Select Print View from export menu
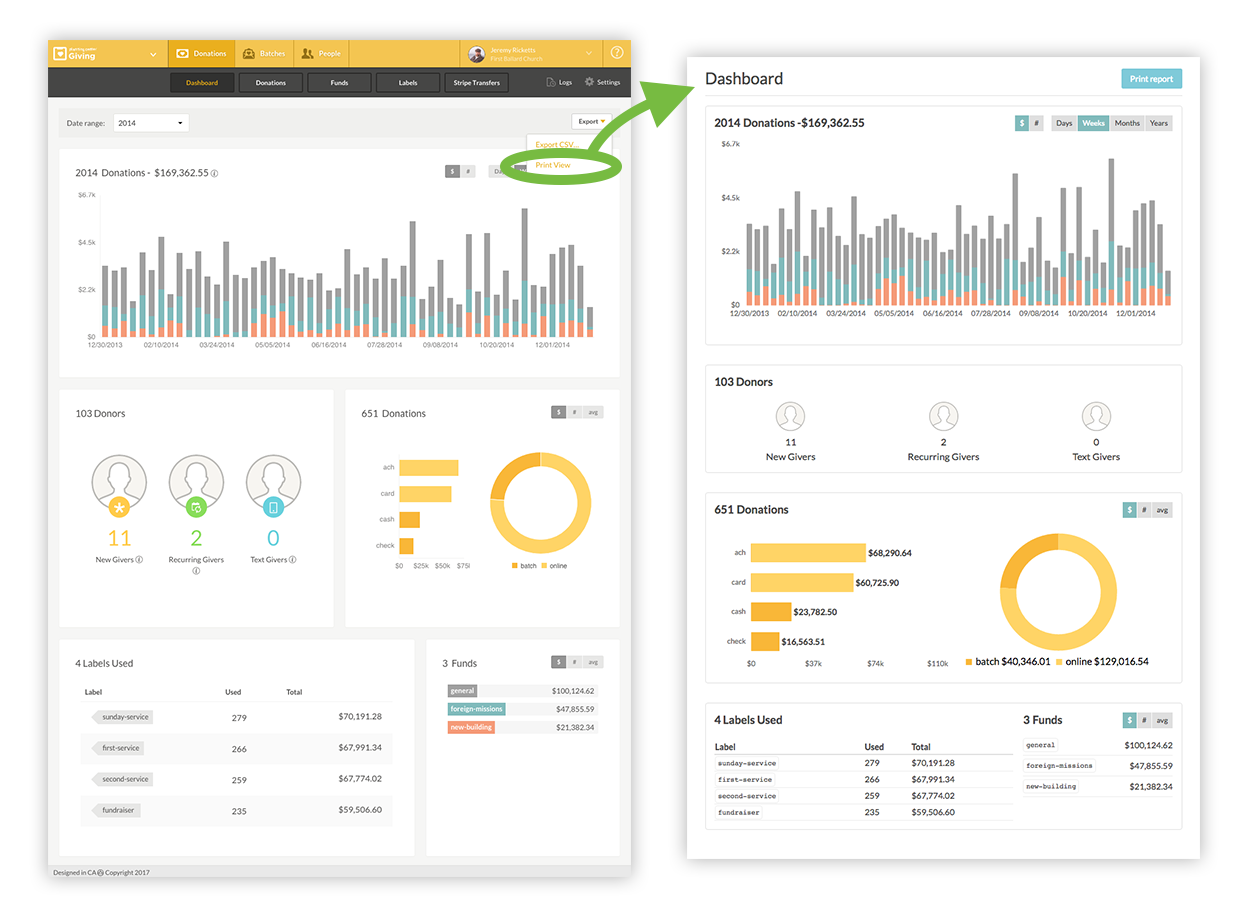Screen dimensions: 1250x917 [x=553, y=165]
